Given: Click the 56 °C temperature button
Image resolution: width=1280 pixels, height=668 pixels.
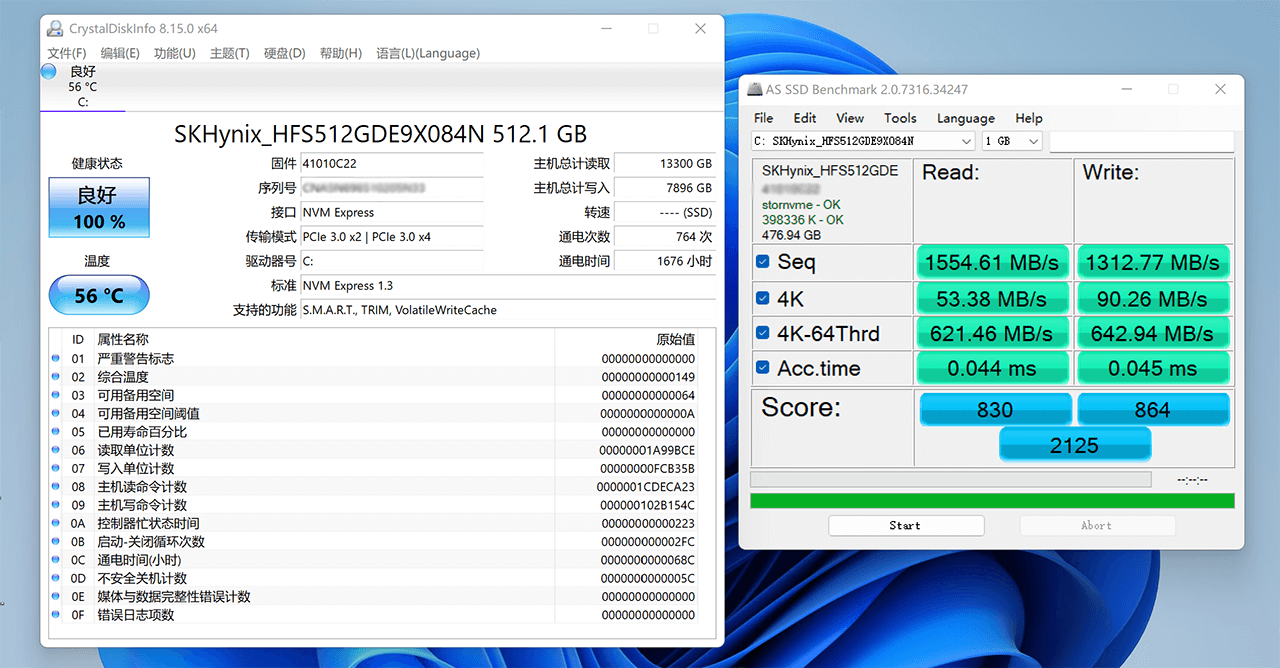Looking at the screenshot, I should [99, 295].
